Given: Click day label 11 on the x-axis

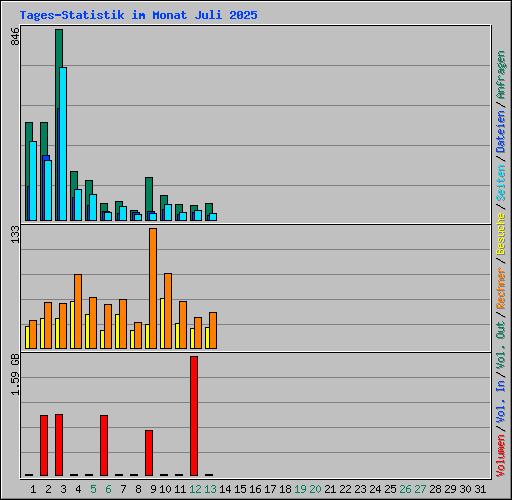Looking at the screenshot, I should point(180,489).
